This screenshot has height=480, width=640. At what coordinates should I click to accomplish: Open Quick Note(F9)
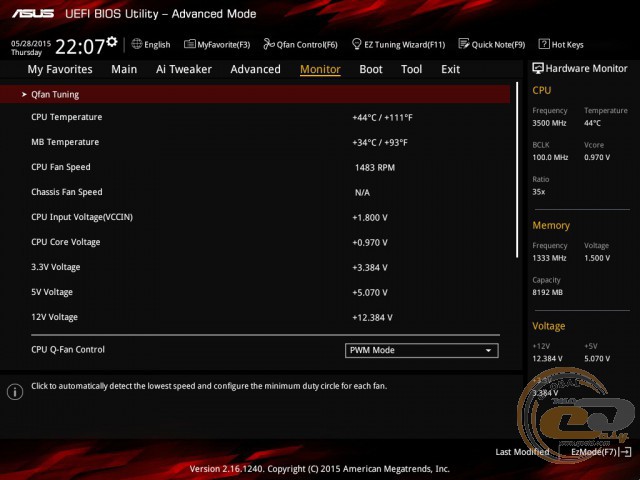498,44
